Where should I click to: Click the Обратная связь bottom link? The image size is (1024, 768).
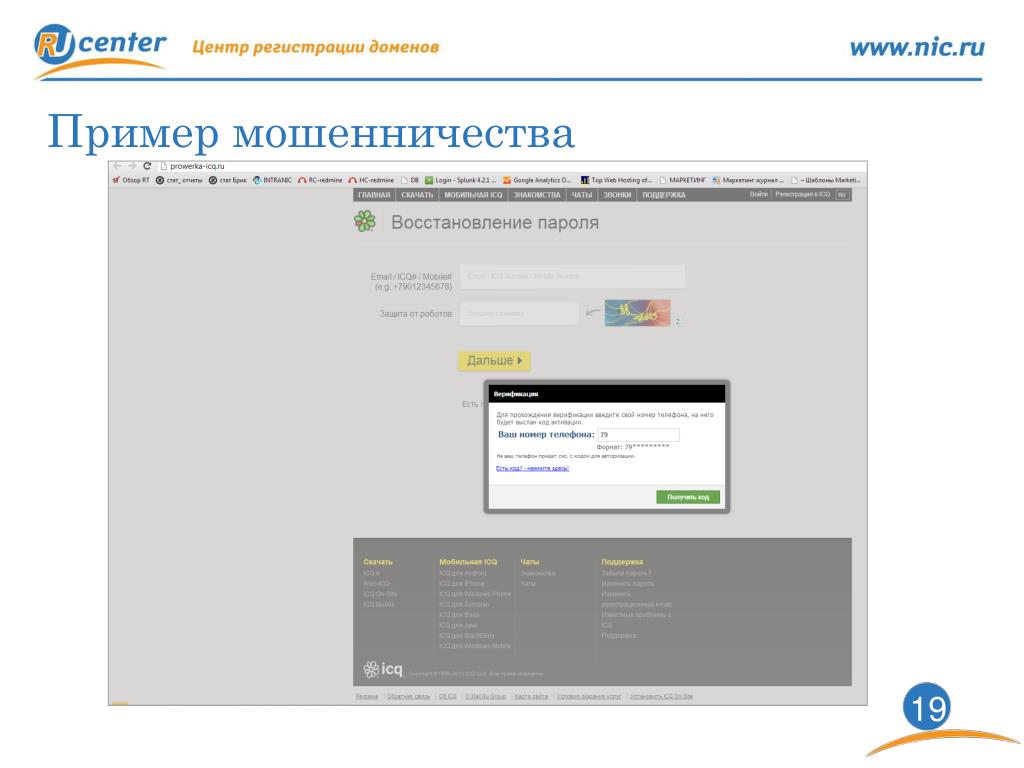coord(408,696)
